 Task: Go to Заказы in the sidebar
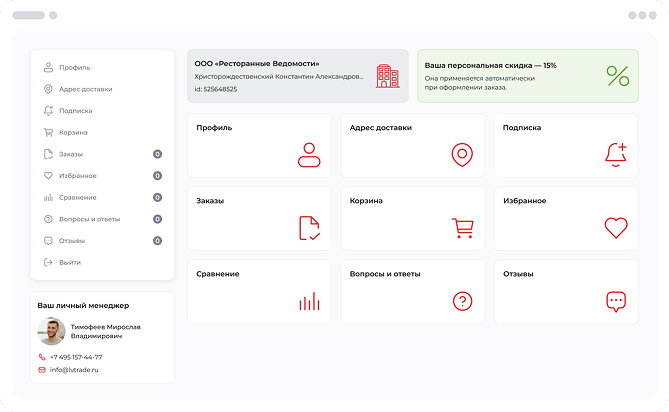coord(70,154)
